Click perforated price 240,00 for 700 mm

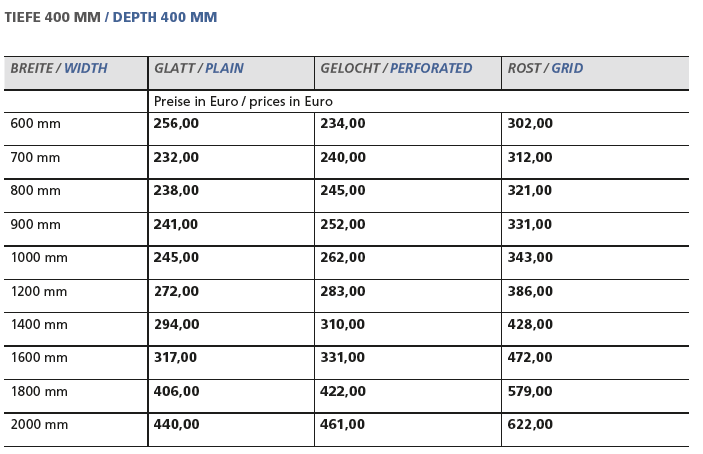pos(343,157)
